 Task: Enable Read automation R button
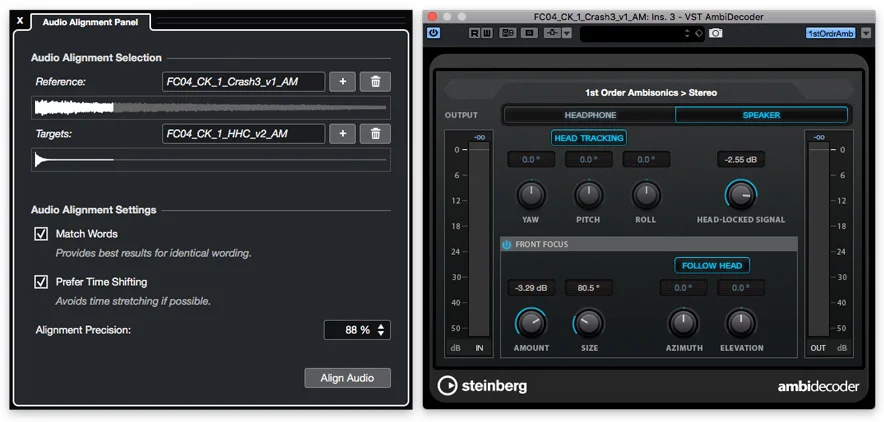(x=474, y=33)
